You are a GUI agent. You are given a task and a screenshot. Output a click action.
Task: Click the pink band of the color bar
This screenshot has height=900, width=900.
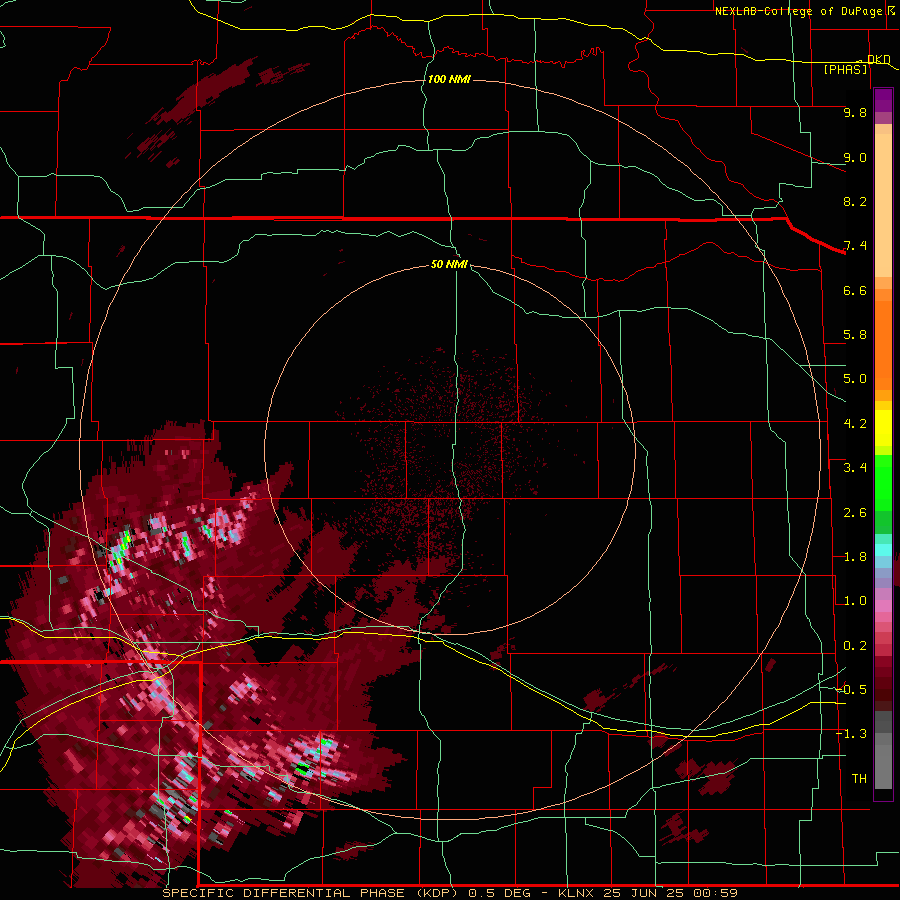[x=883, y=606]
